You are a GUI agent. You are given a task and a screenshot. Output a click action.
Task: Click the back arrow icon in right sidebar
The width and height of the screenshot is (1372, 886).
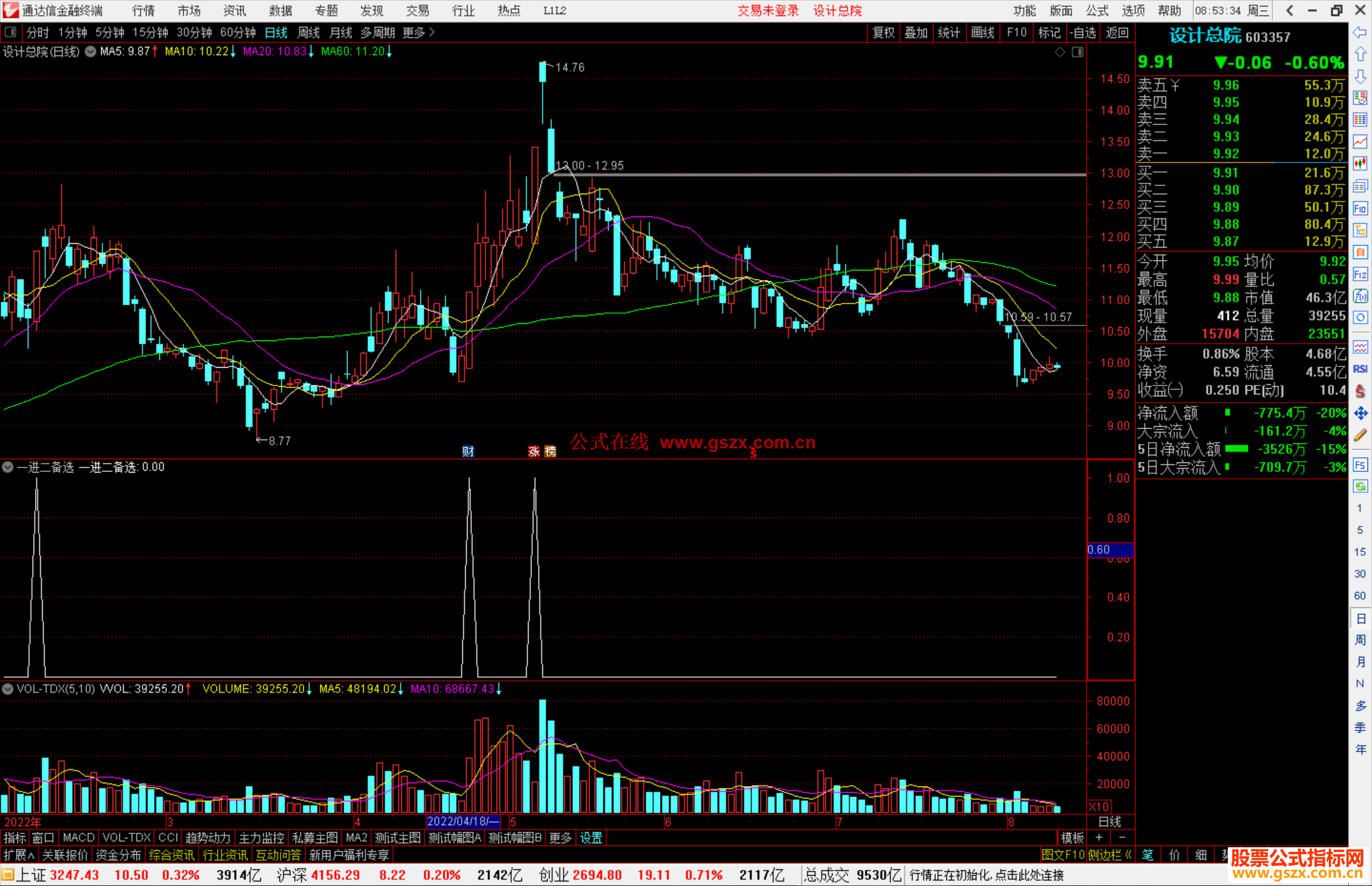point(1360,32)
